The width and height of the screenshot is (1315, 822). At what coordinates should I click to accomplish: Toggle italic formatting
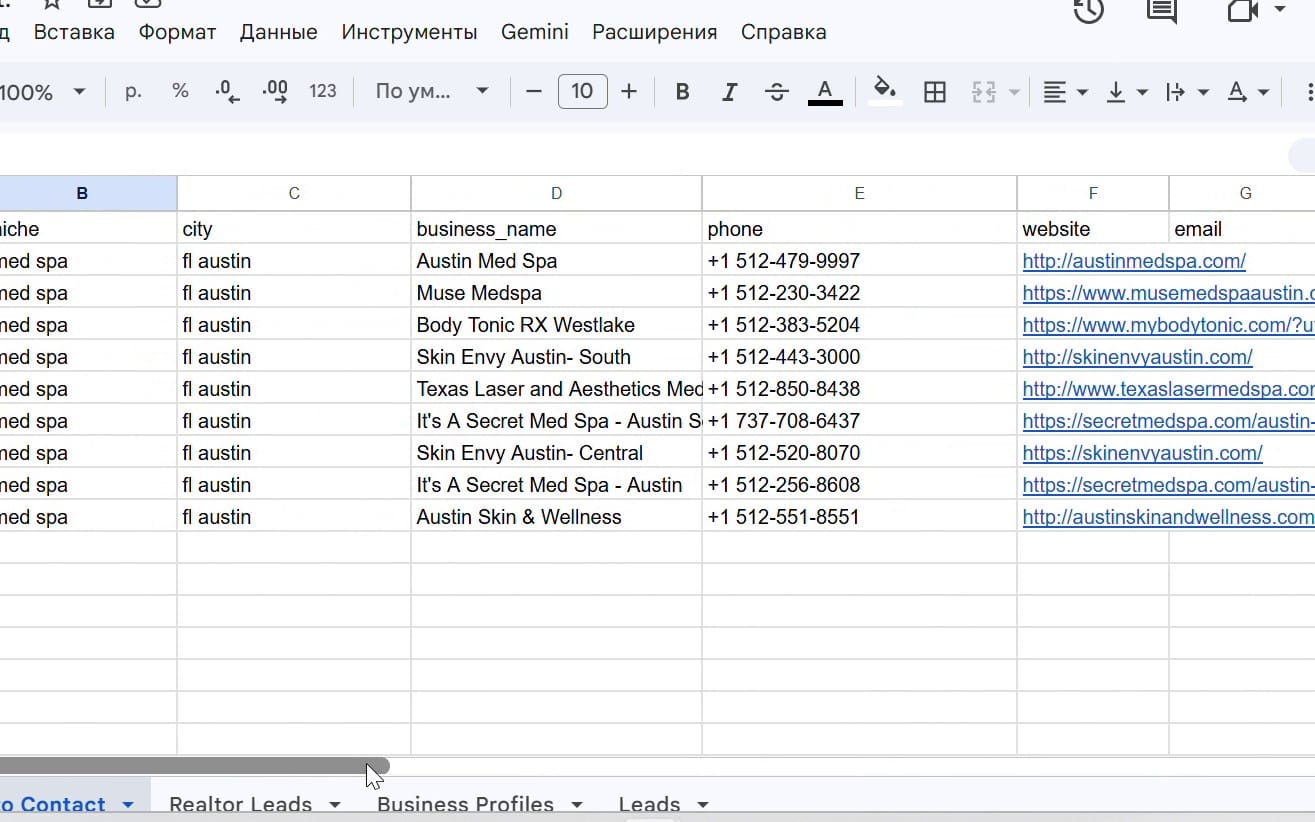point(730,92)
